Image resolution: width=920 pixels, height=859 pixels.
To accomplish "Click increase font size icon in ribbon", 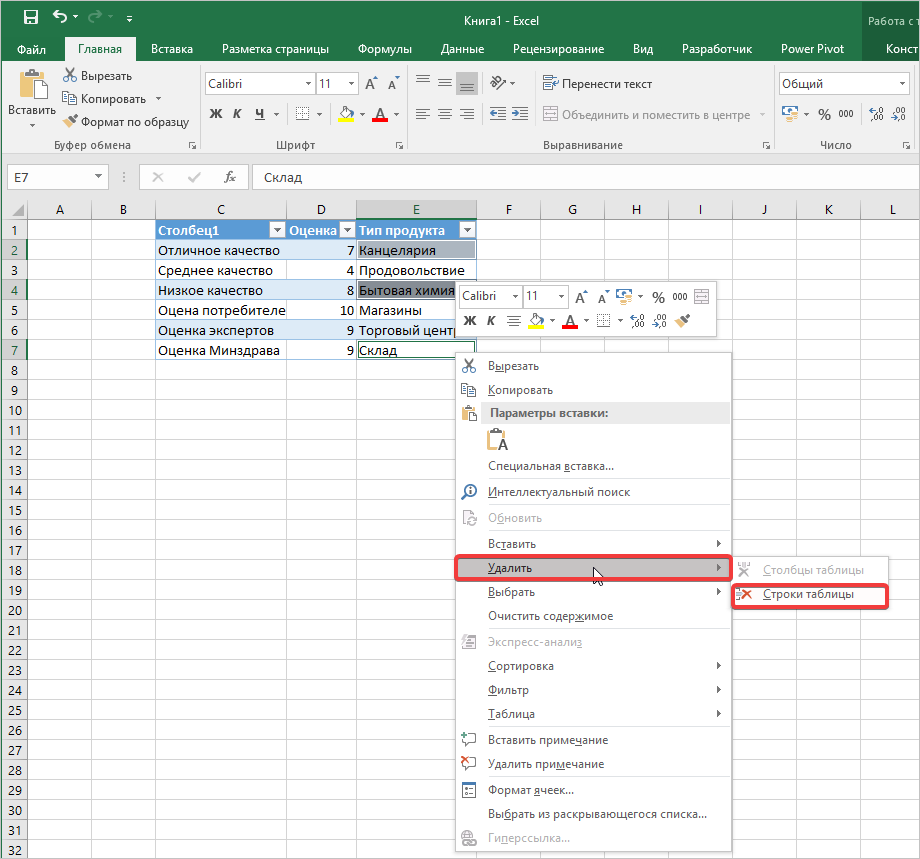I will click(371, 84).
